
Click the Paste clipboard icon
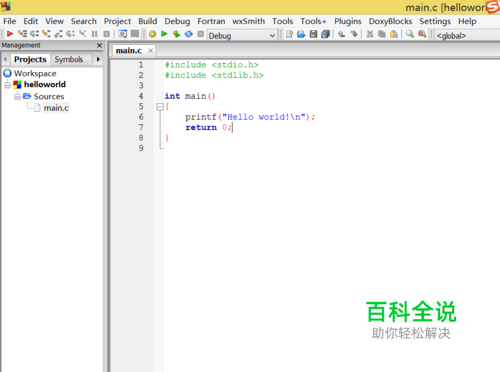394,34
